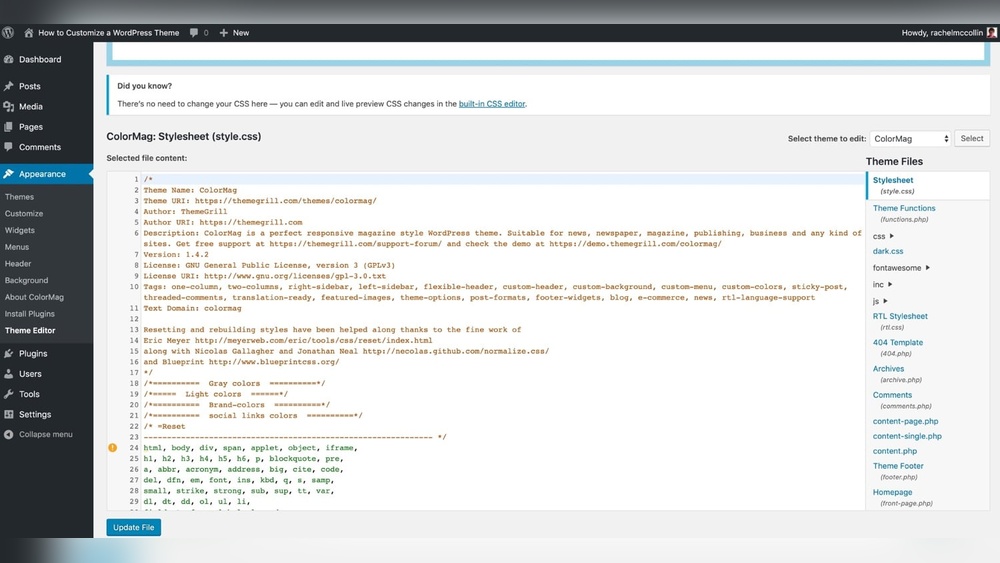Click Collapse menu label
Viewport: 1000px width, 563px height.
[46, 435]
